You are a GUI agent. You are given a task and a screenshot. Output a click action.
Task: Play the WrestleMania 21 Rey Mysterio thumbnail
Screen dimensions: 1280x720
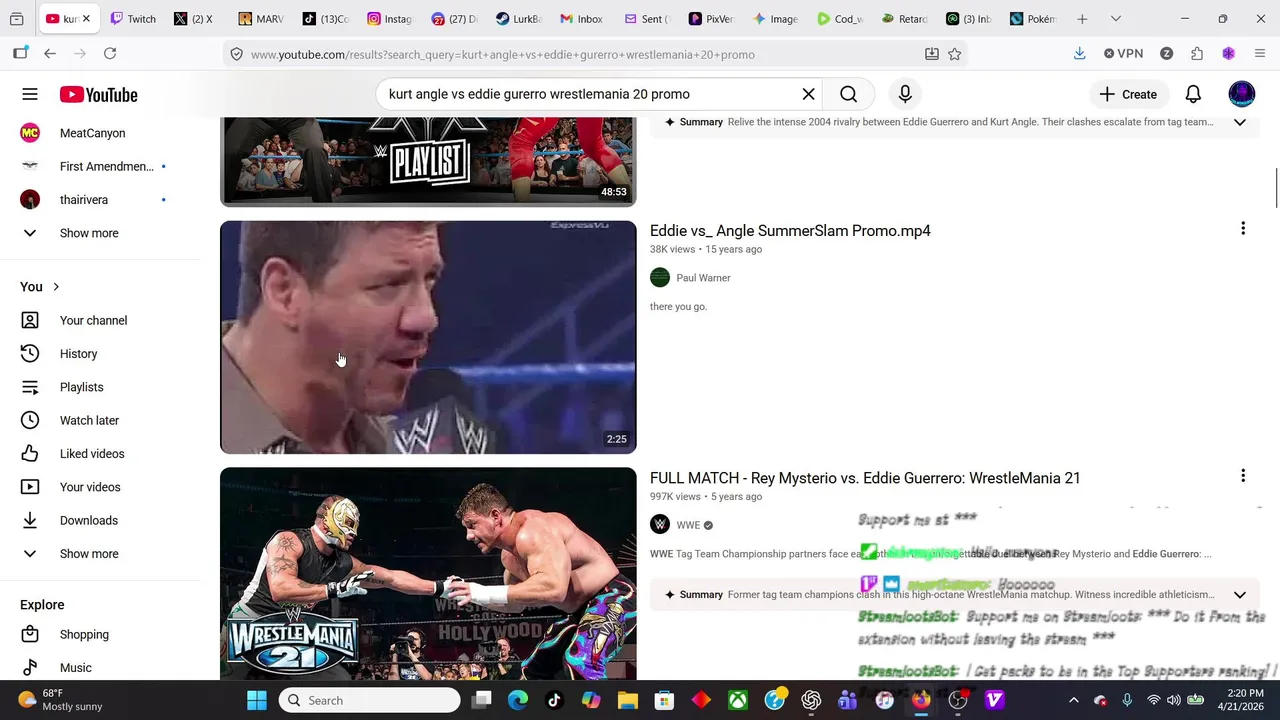pos(428,573)
